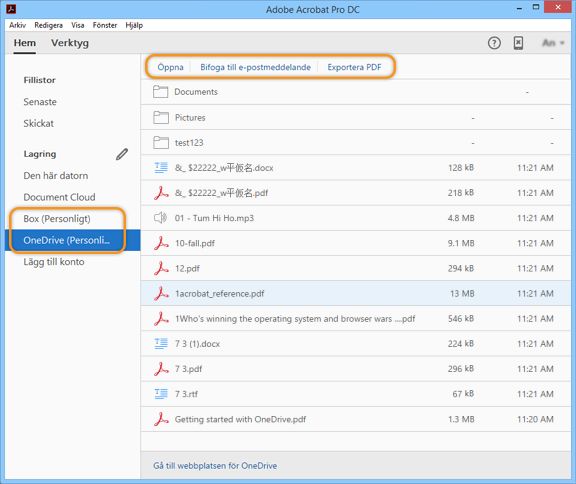Image resolution: width=576 pixels, height=484 pixels.
Task: Click the 13 MB size value
Action: pos(462,293)
